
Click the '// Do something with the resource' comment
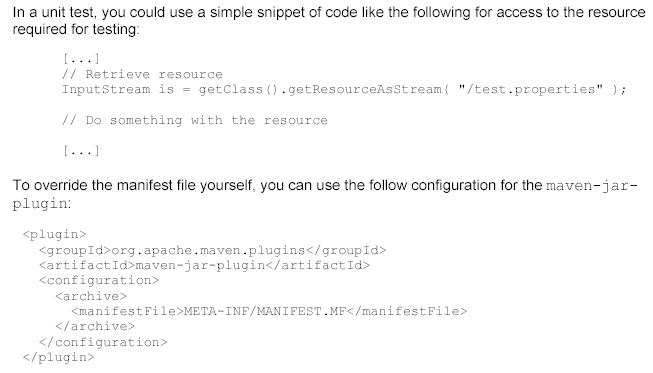195,120
